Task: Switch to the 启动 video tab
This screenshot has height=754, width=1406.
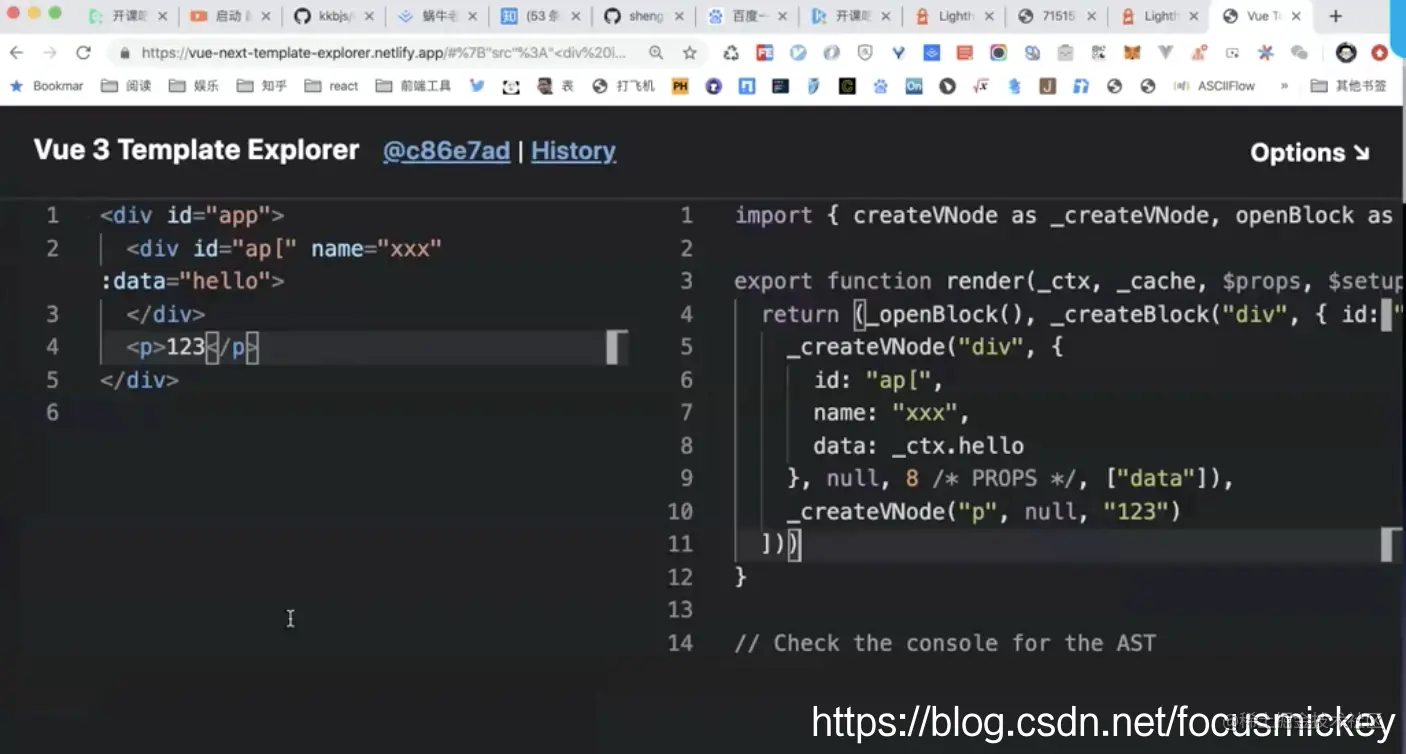Action: (232, 16)
